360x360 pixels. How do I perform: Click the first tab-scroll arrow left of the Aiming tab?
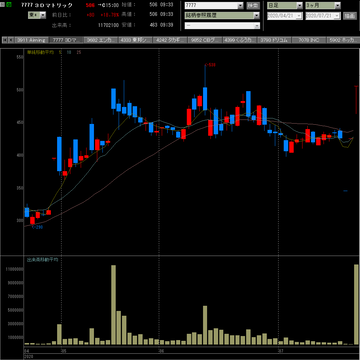(x=5, y=40)
